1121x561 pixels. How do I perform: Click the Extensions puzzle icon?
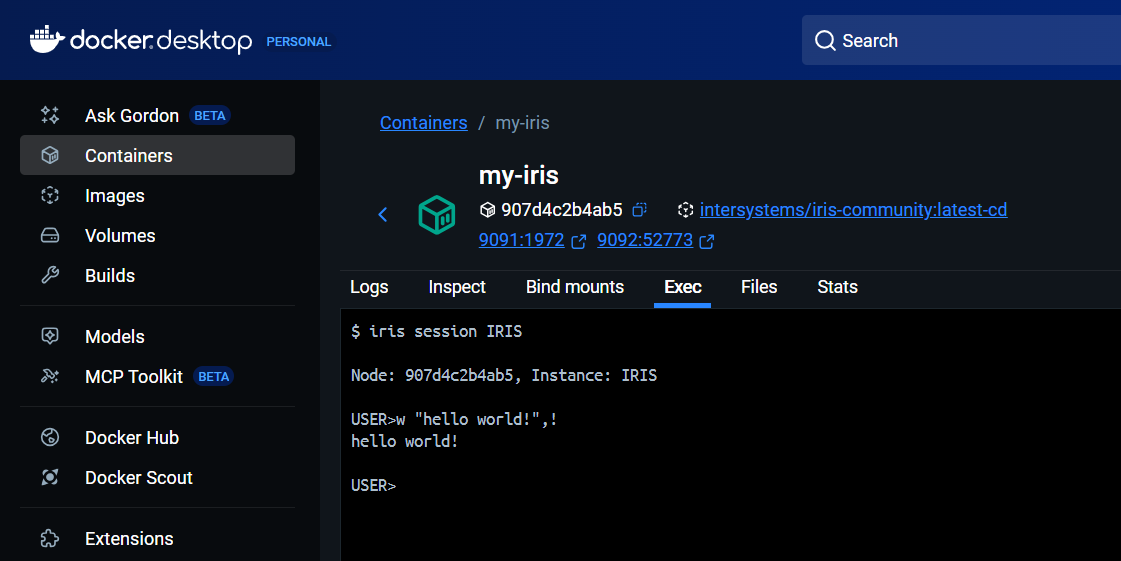[x=50, y=539]
